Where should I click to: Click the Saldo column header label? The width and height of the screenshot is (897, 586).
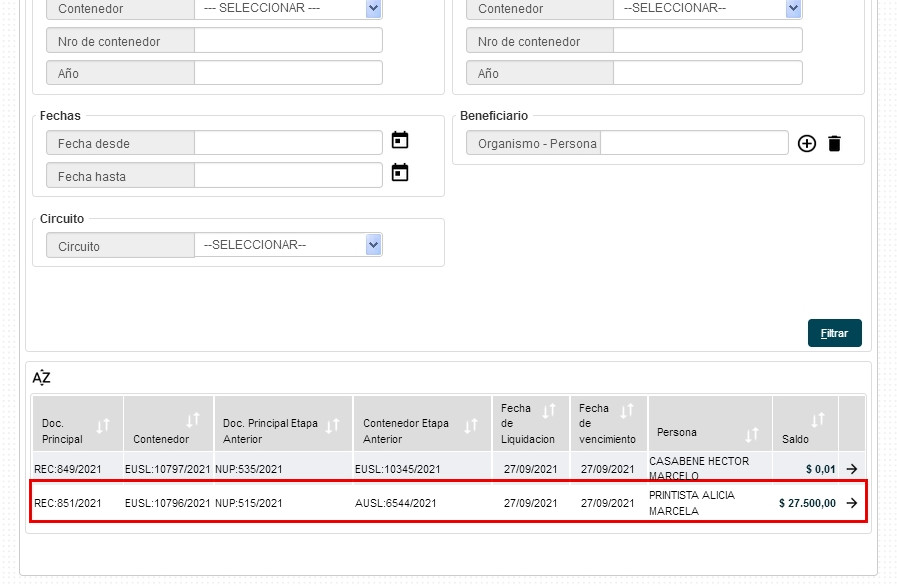[x=795, y=439]
